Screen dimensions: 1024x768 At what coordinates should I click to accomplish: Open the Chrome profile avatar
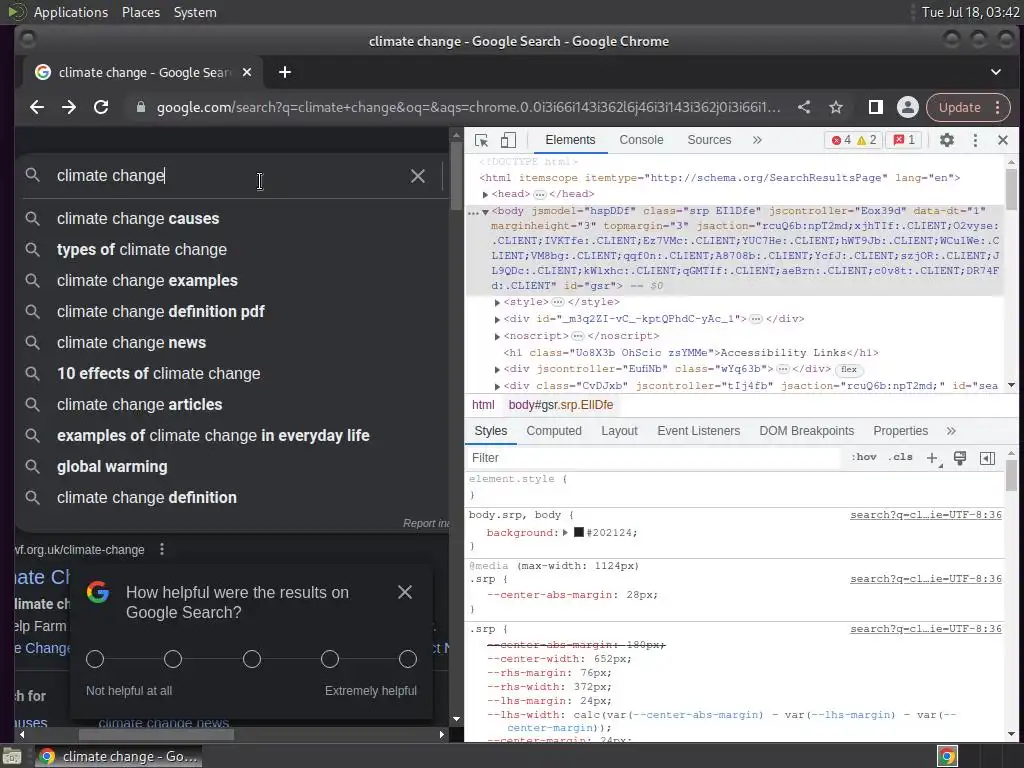pos(908,107)
